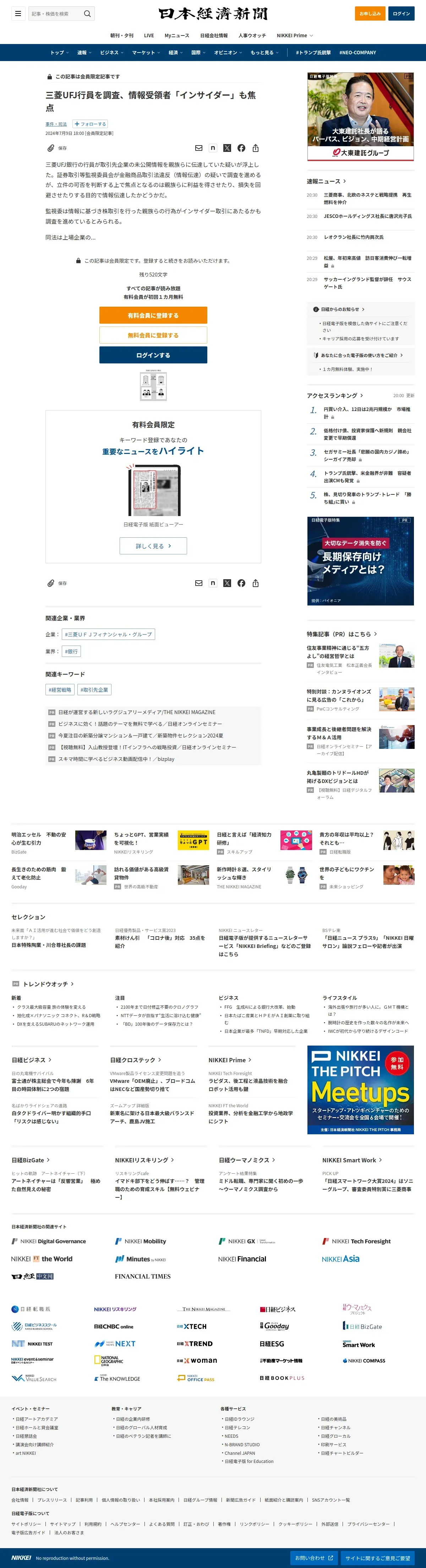Select #三菱UFJフィナンシャル・グループ tag
The width and height of the screenshot is (426, 1568).
click(x=108, y=634)
